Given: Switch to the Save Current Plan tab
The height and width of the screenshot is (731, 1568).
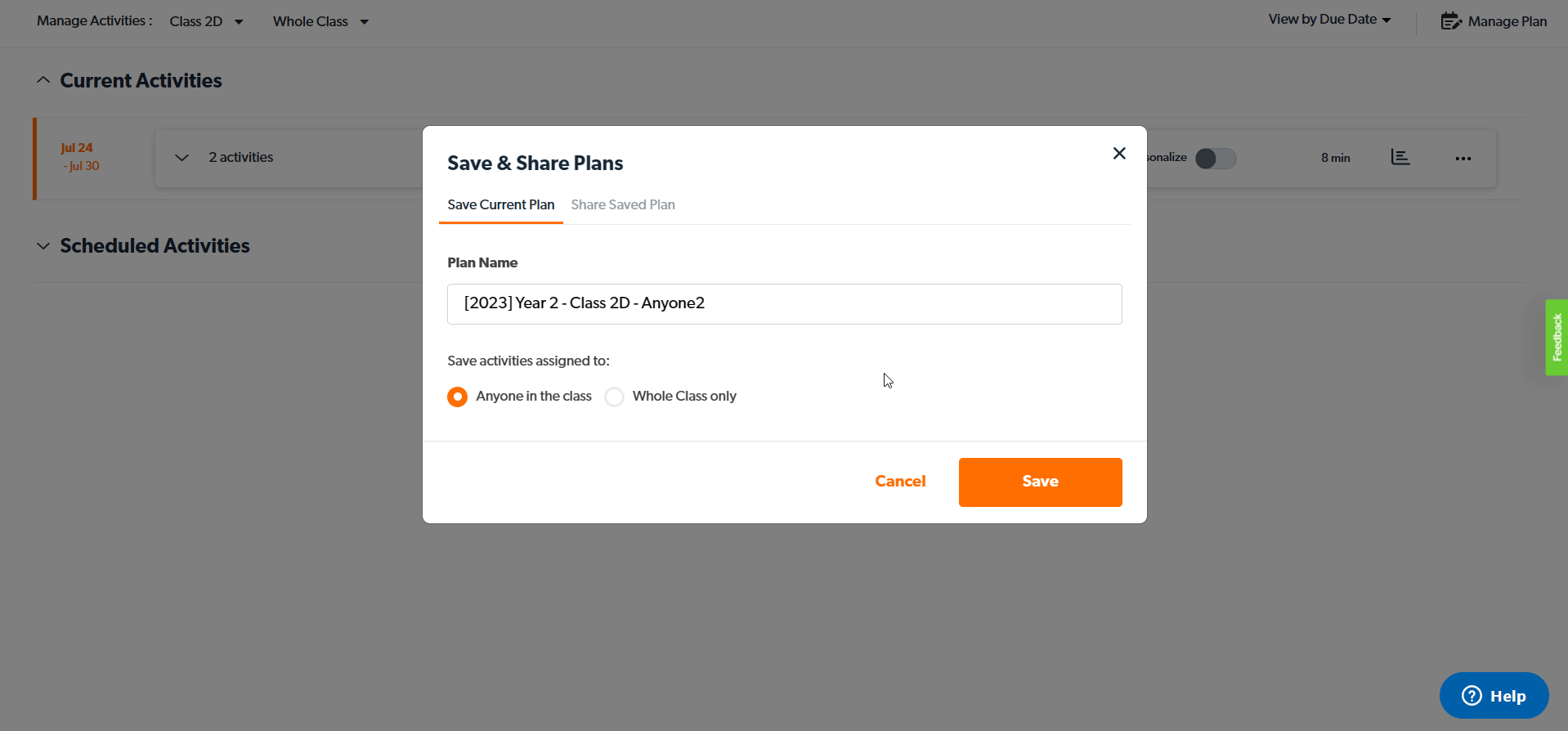Looking at the screenshot, I should pos(500,204).
